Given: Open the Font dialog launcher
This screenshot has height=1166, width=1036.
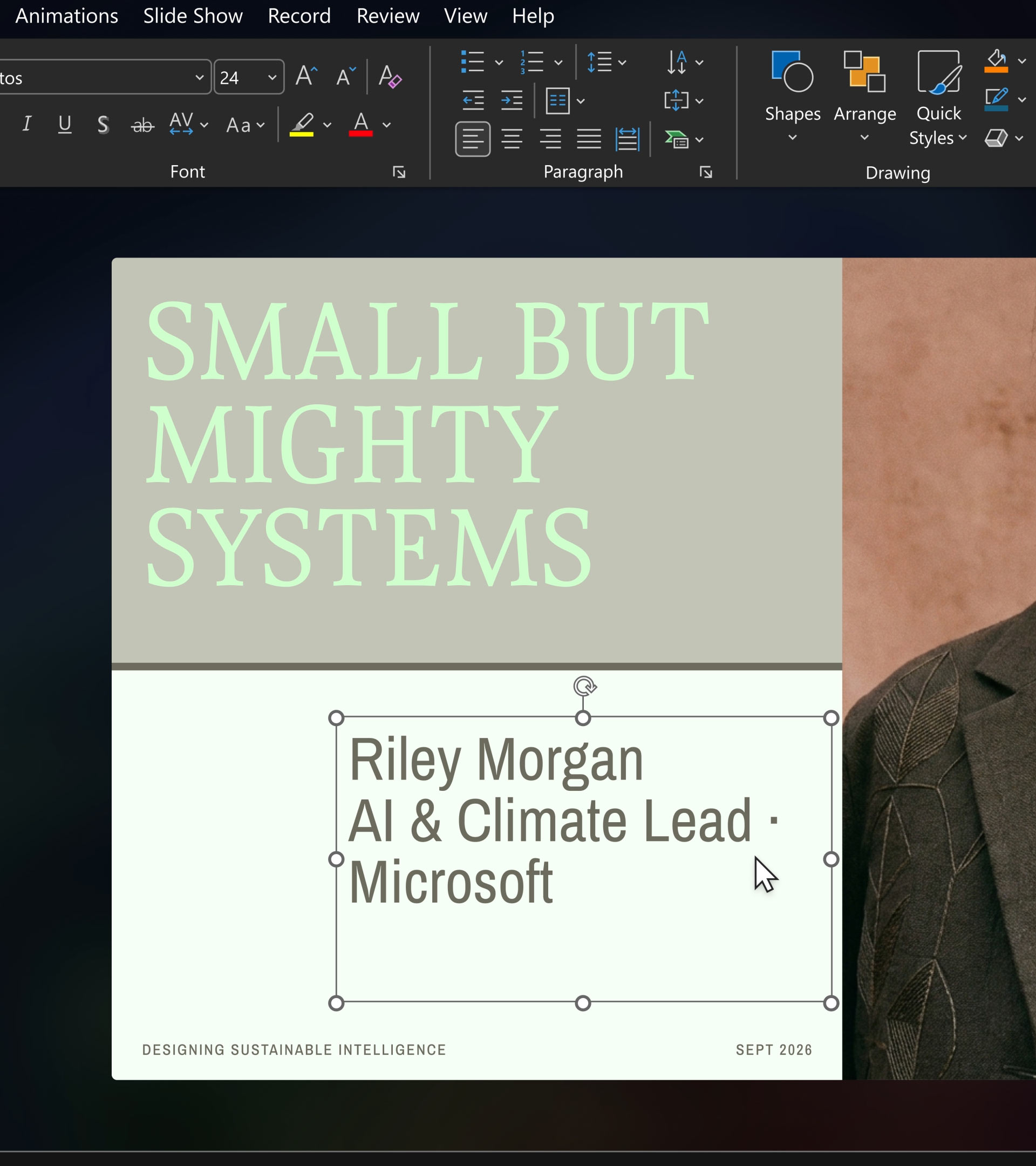Looking at the screenshot, I should pos(399,172).
